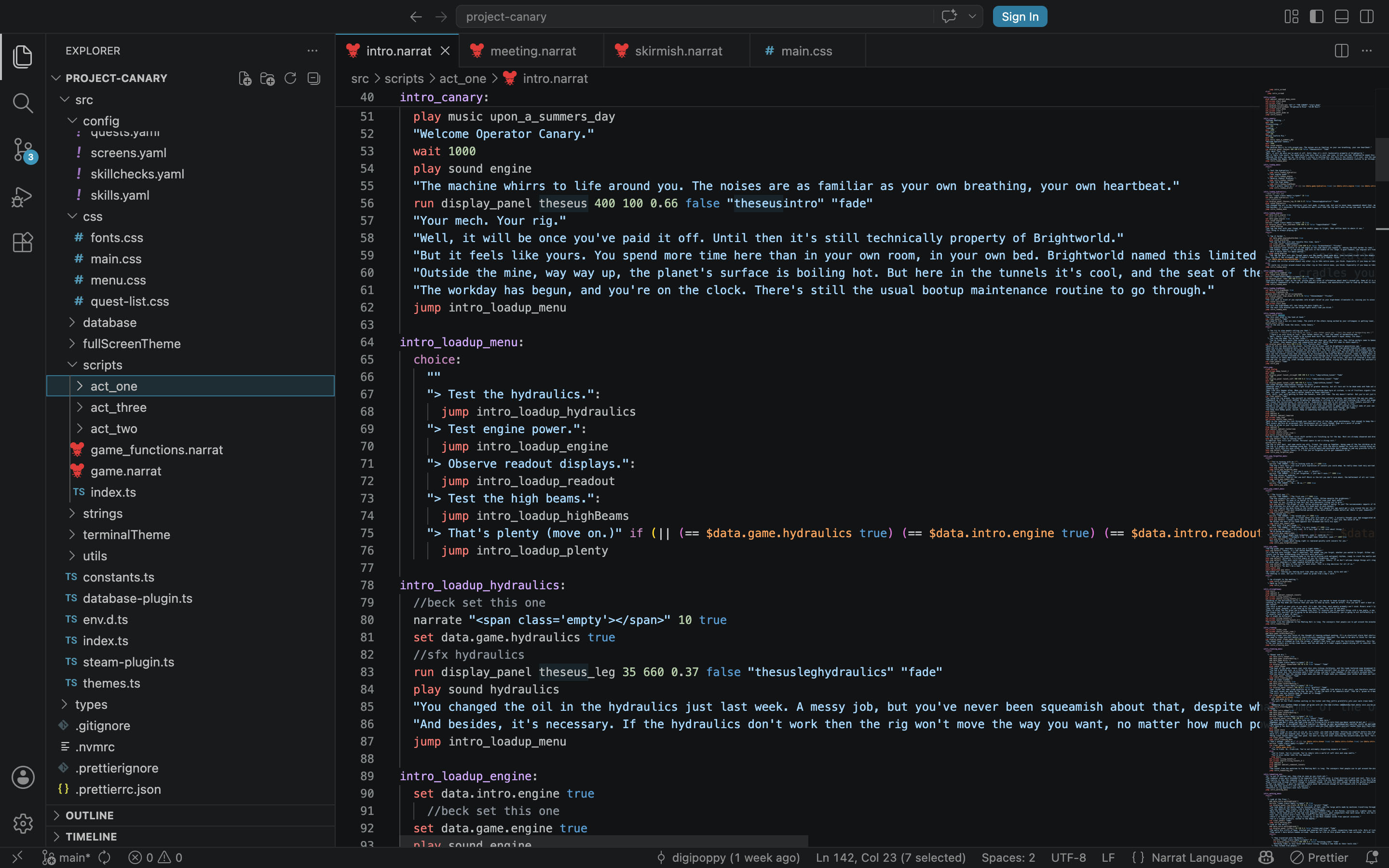The image size is (1389, 868).
Task: Switch to the meeting.narrat tab
Action: click(531, 51)
